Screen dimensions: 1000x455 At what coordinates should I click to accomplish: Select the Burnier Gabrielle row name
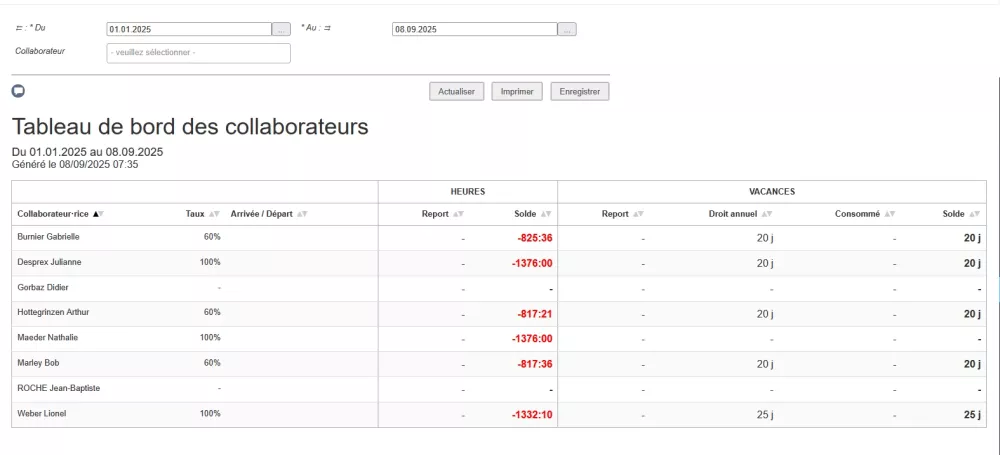click(x=48, y=237)
